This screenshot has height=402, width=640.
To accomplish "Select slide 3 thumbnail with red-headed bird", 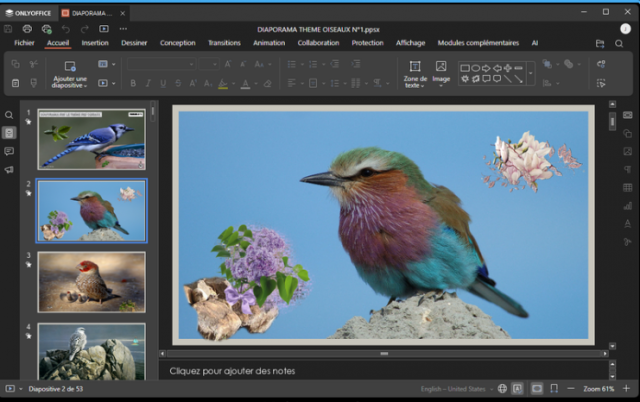I will pos(91,281).
